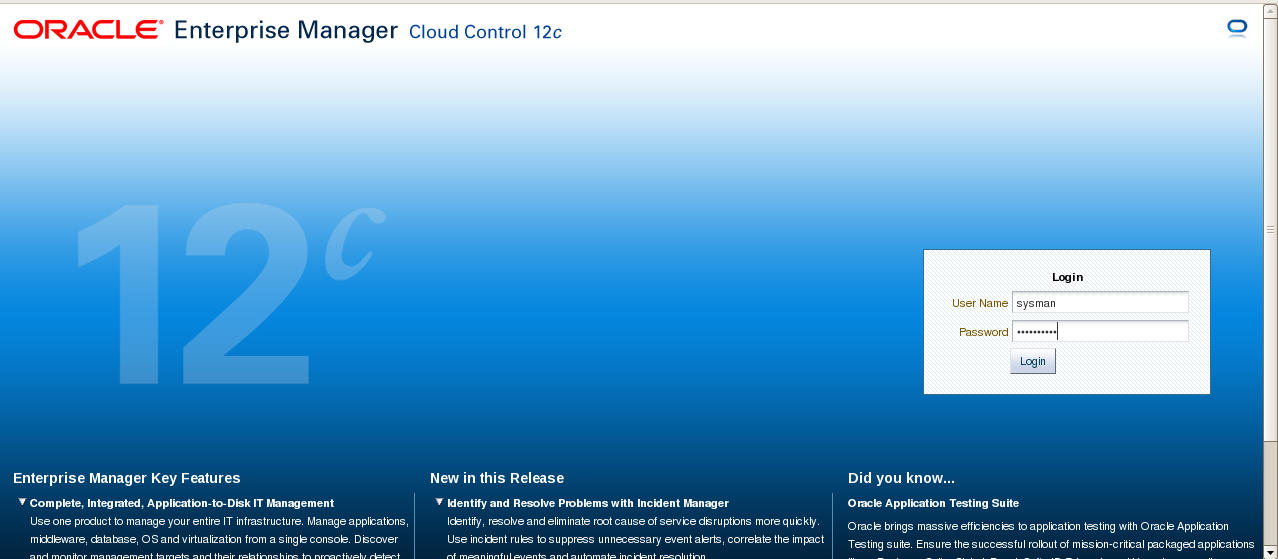The width and height of the screenshot is (1278, 559).
Task: Click the Login panel title
Action: [x=1067, y=277]
